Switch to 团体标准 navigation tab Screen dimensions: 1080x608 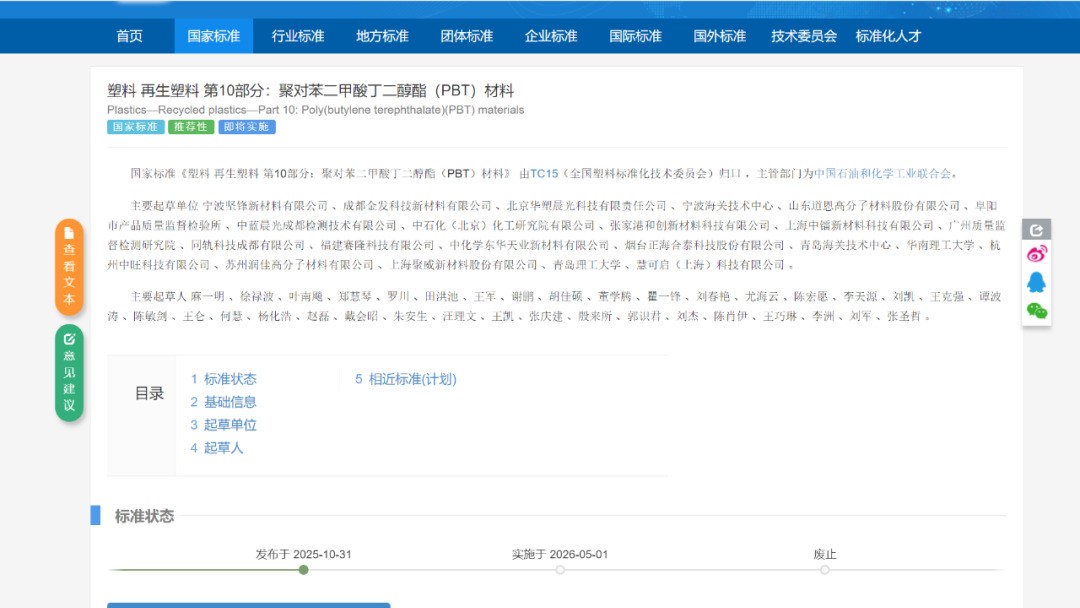[x=467, y=36]
